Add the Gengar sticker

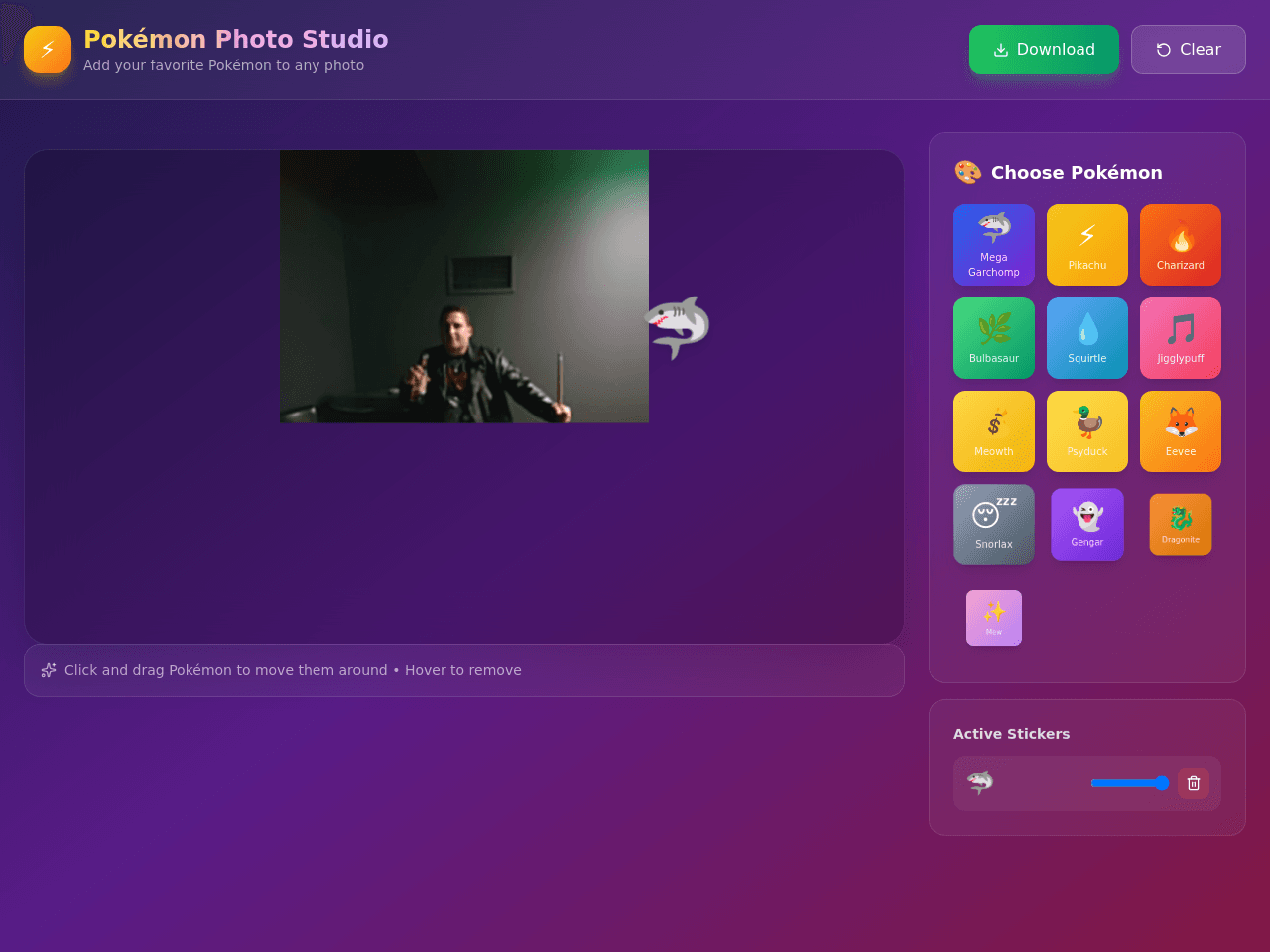1087,525
